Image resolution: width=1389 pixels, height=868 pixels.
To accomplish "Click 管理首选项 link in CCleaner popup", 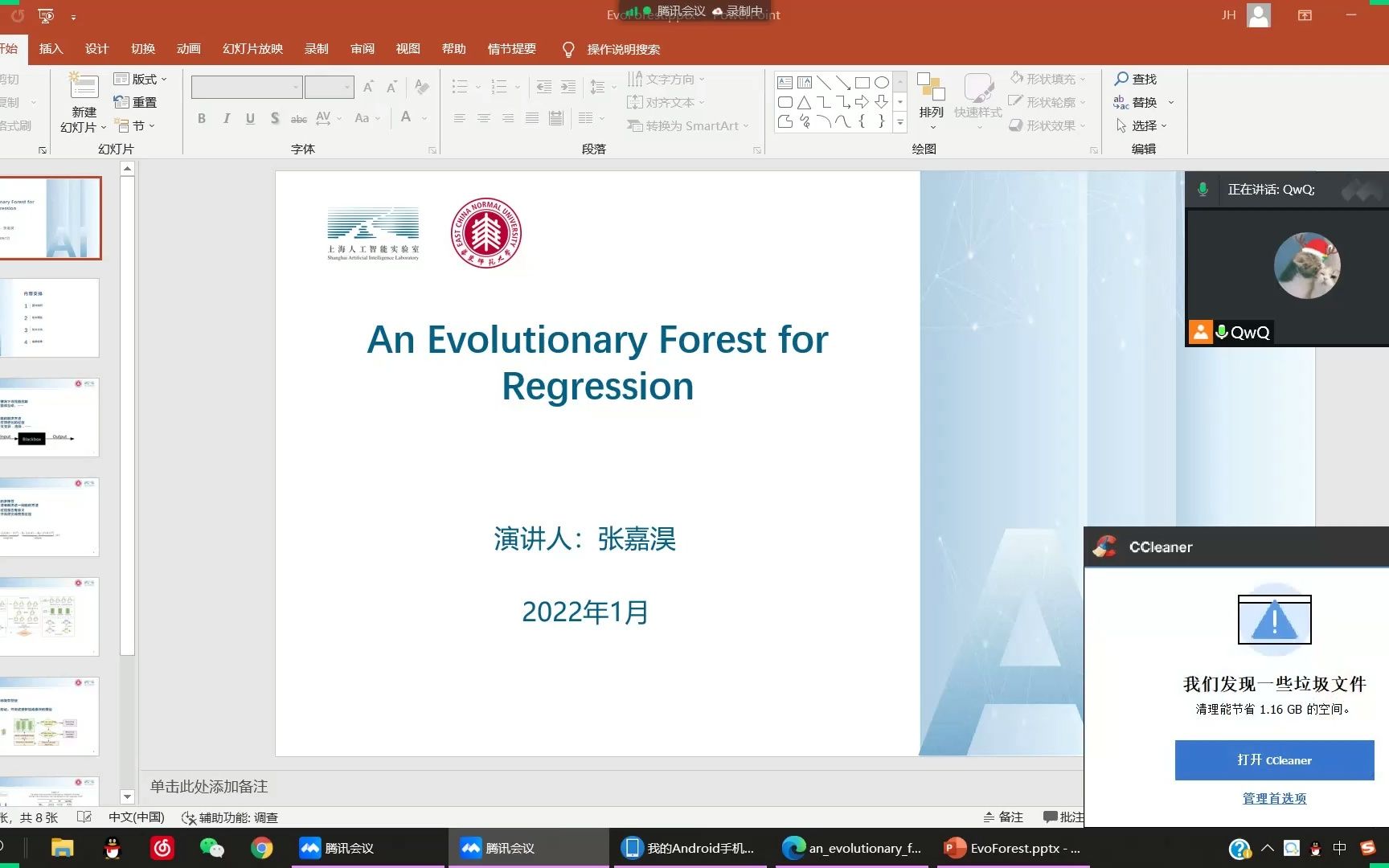I will (x=1274, y=798).
